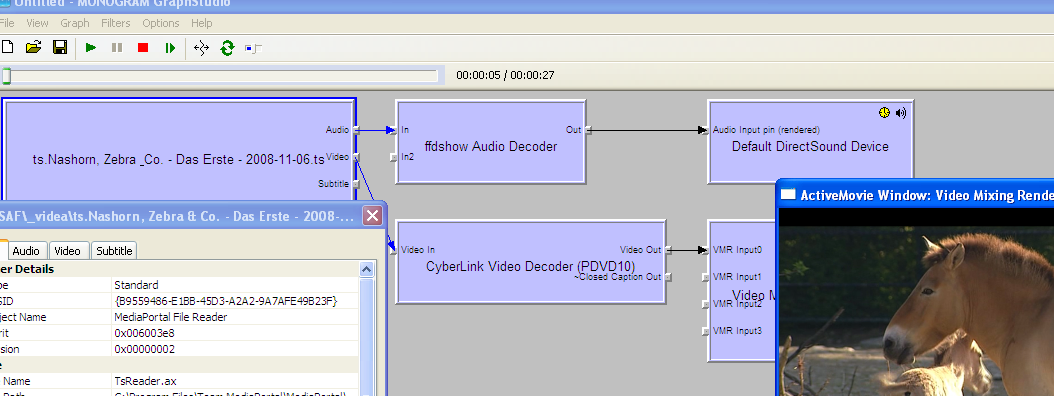Click the playback time readout 00:00:05 / 00:00:27
Screen dimensions: 1054x396
(505, 75)
